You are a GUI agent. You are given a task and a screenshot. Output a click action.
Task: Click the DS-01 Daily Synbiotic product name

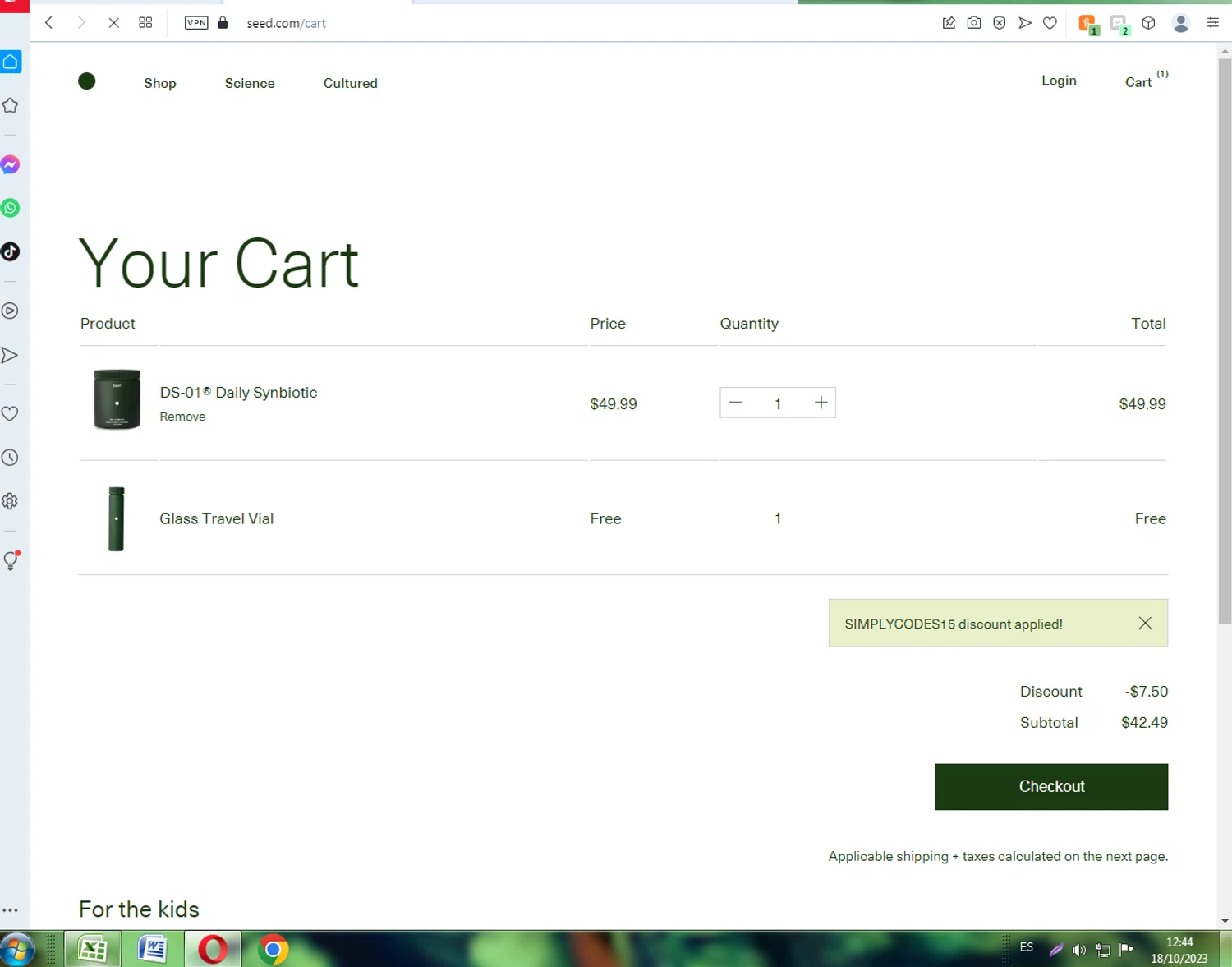pyautogui.click(x=238, y=393)
